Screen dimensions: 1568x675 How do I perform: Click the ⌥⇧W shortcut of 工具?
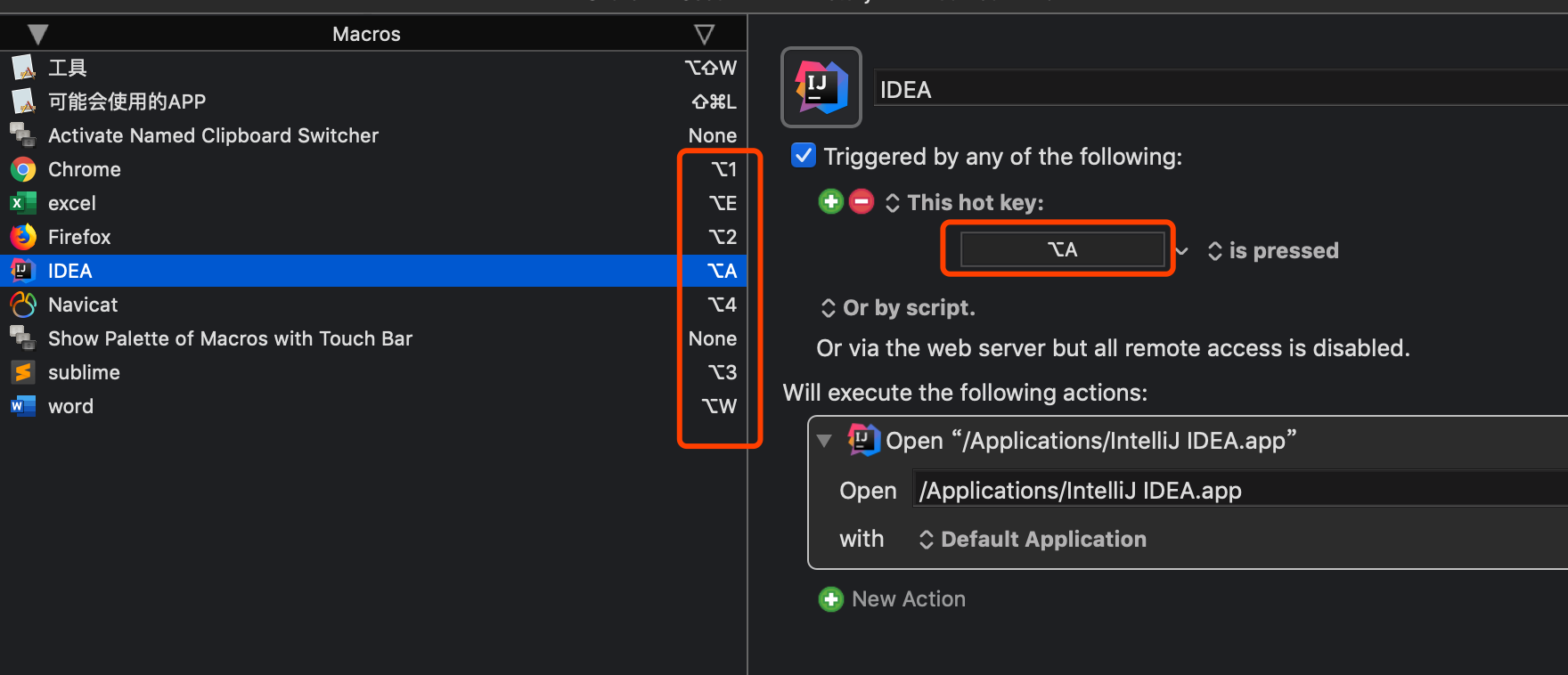click(711, 68)
